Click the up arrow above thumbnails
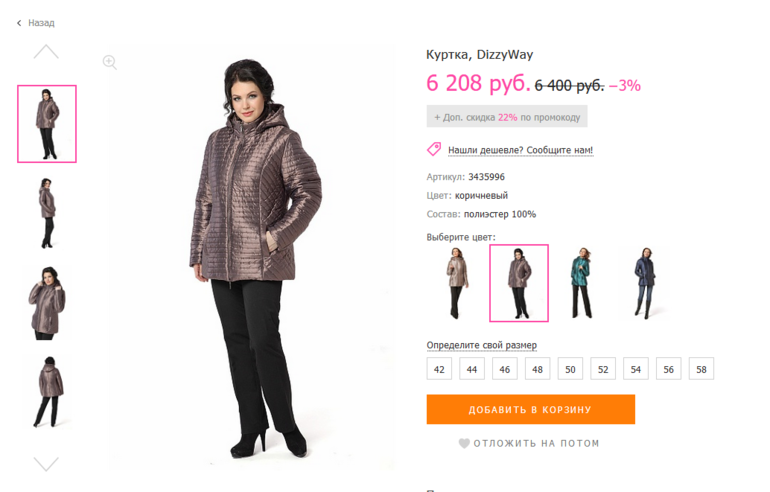Viewport: 770px width, 492px height. point(46,52)
